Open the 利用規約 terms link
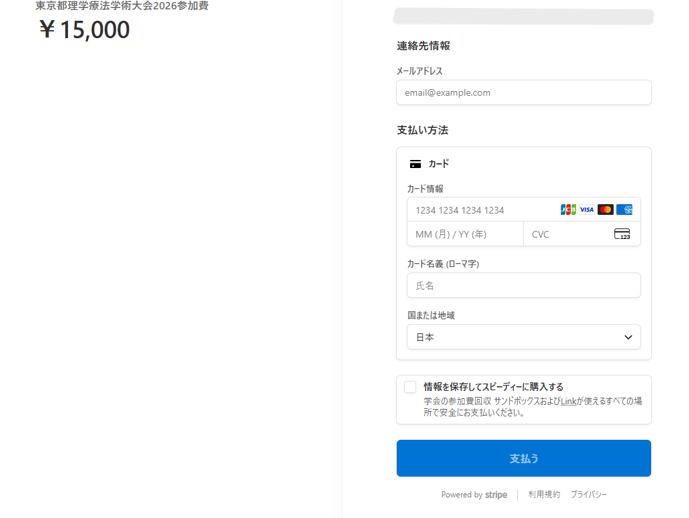The height and width of the screenshot is (518, 689). (x=544, y=495)
